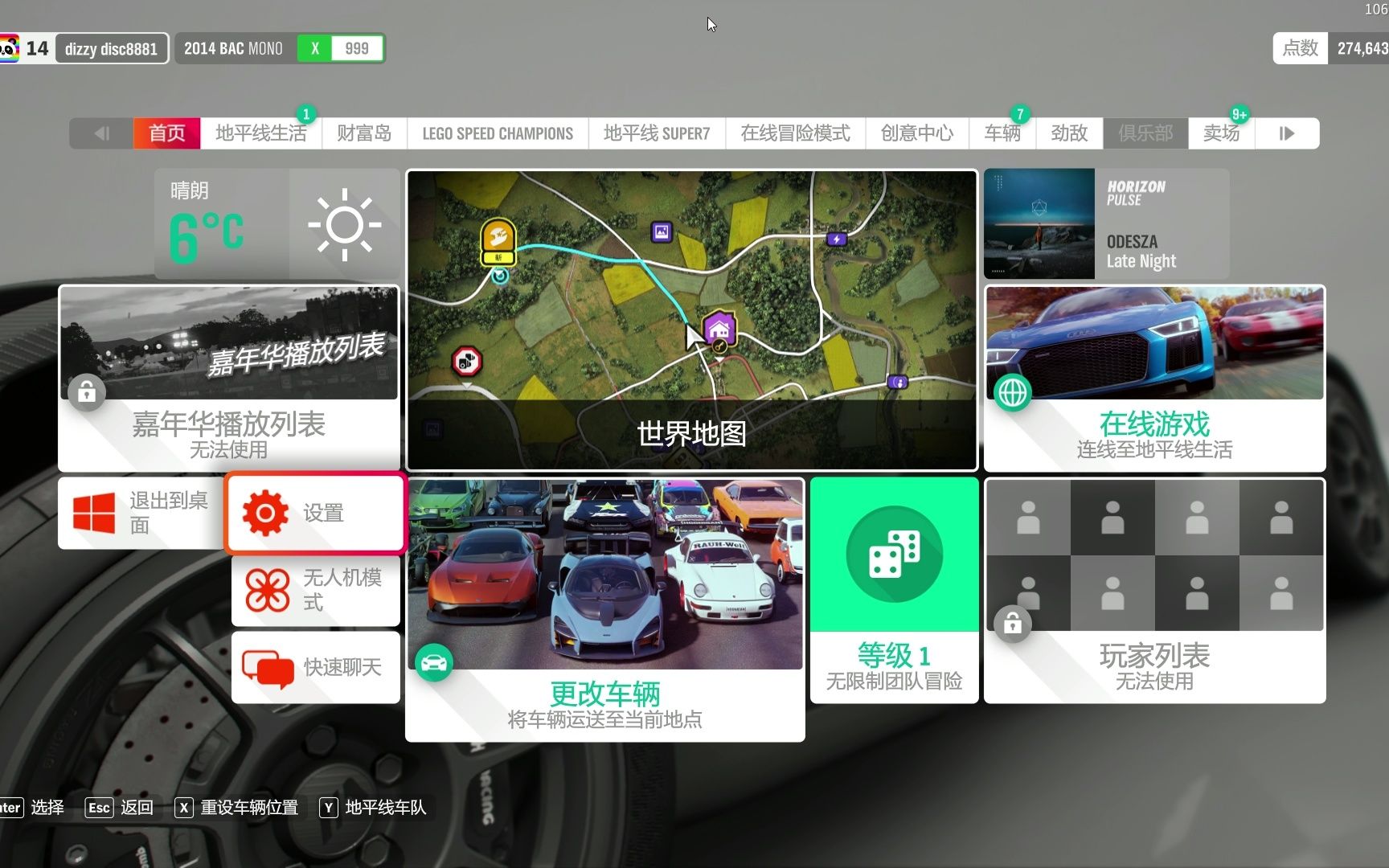Click the 点数 credits label
This screenshot has width=1389, height=868.
(1301, 48)
